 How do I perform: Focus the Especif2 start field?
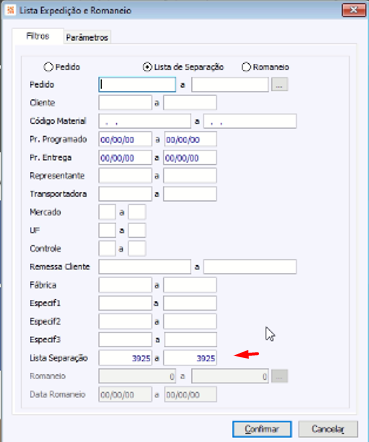pyautogui.click(x=125, y=322)
